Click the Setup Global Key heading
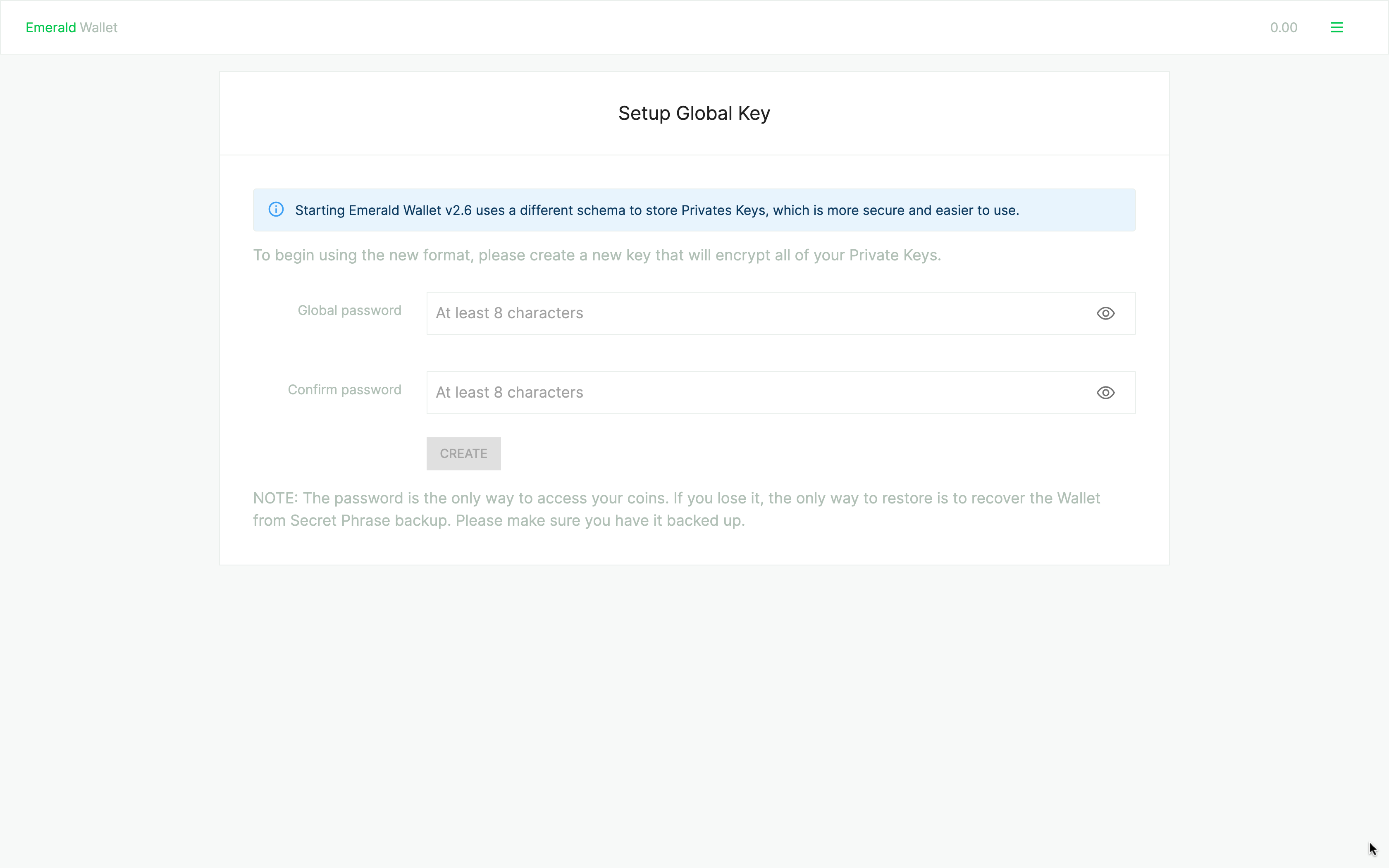The height and width of the screenshot is (868, 1389). pyautogui.click(x=694, y=113)
